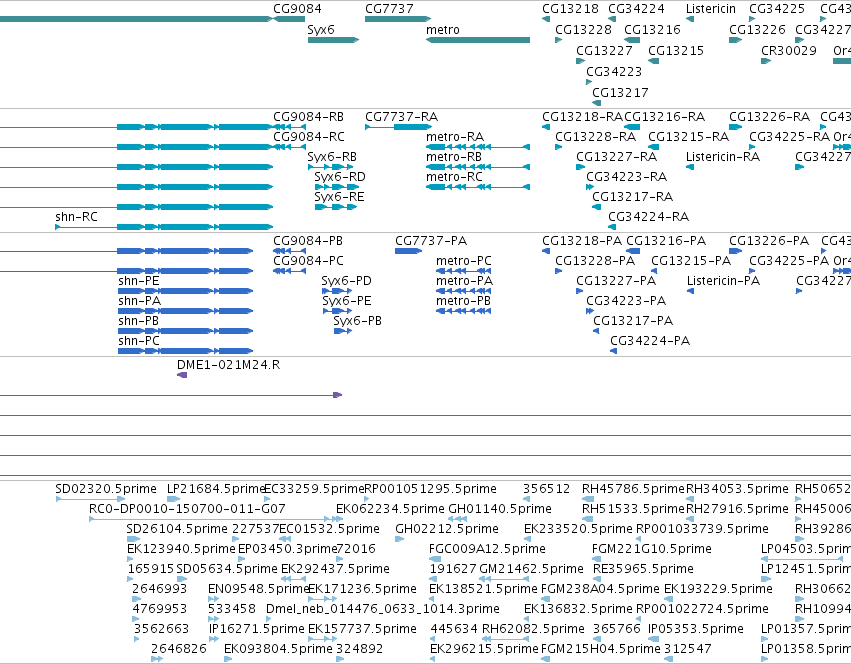Image resolution: width=851 pixels, height=664 pixels.
Task: Click the Syx6-PE protein label
Action: [347, 301]
